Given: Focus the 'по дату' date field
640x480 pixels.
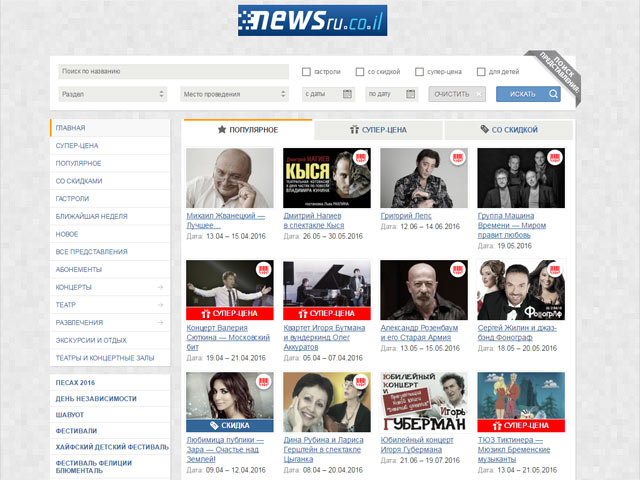Looking at the screenshot, I should pos(391,94).
